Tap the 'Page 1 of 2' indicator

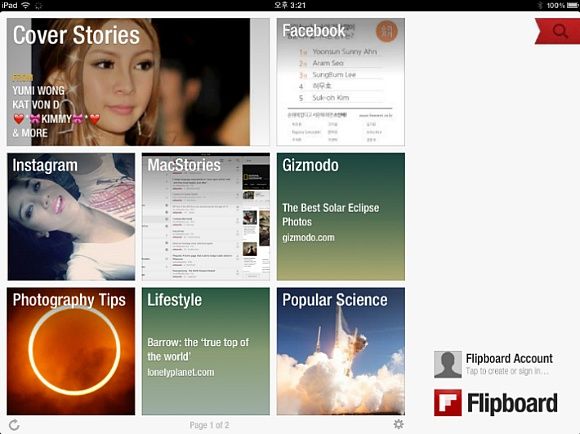pyautogui.click(x=209, y=425)
